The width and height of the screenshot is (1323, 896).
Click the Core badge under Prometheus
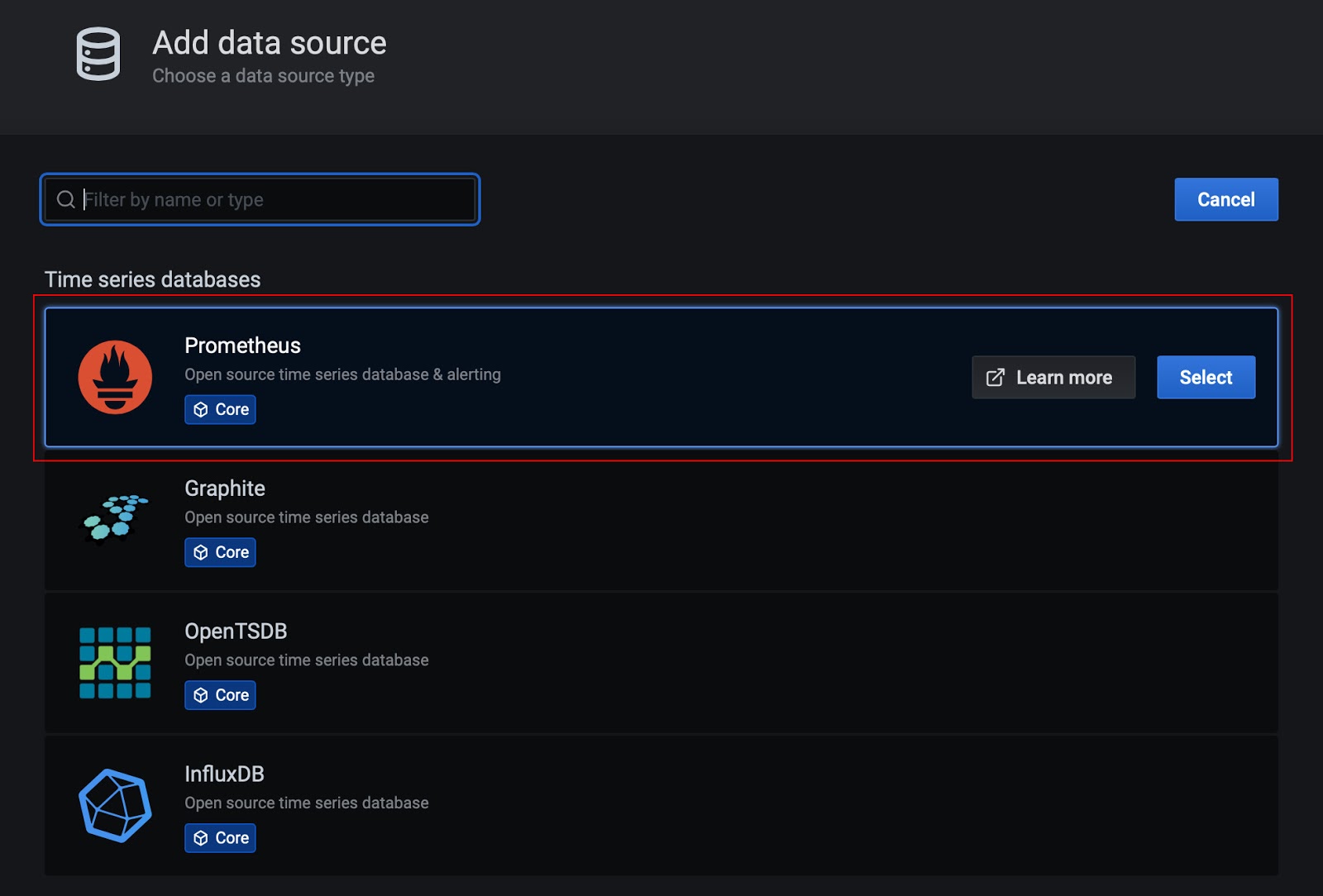220,409
